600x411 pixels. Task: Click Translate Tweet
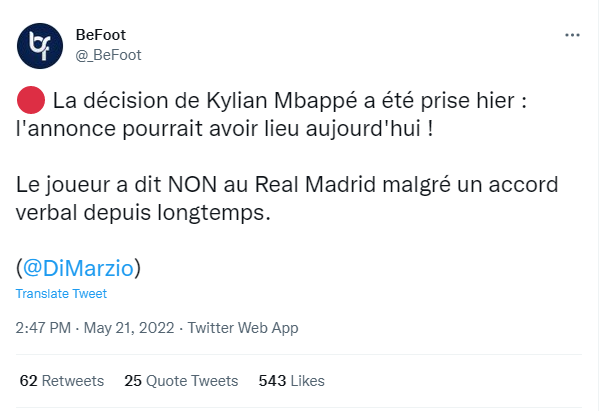coord(61,294)
